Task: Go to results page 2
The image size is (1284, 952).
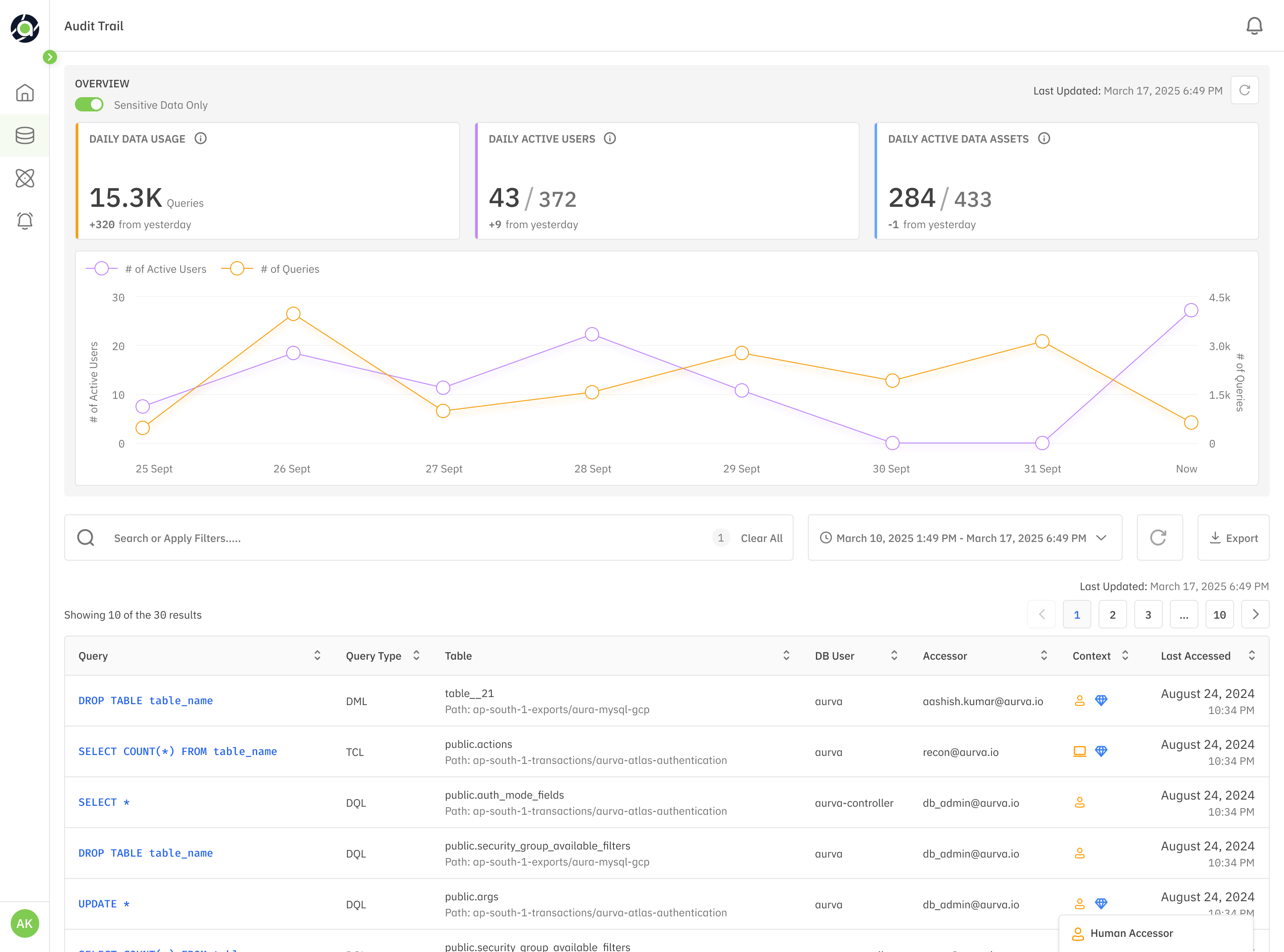Action: click(1112, 614)
